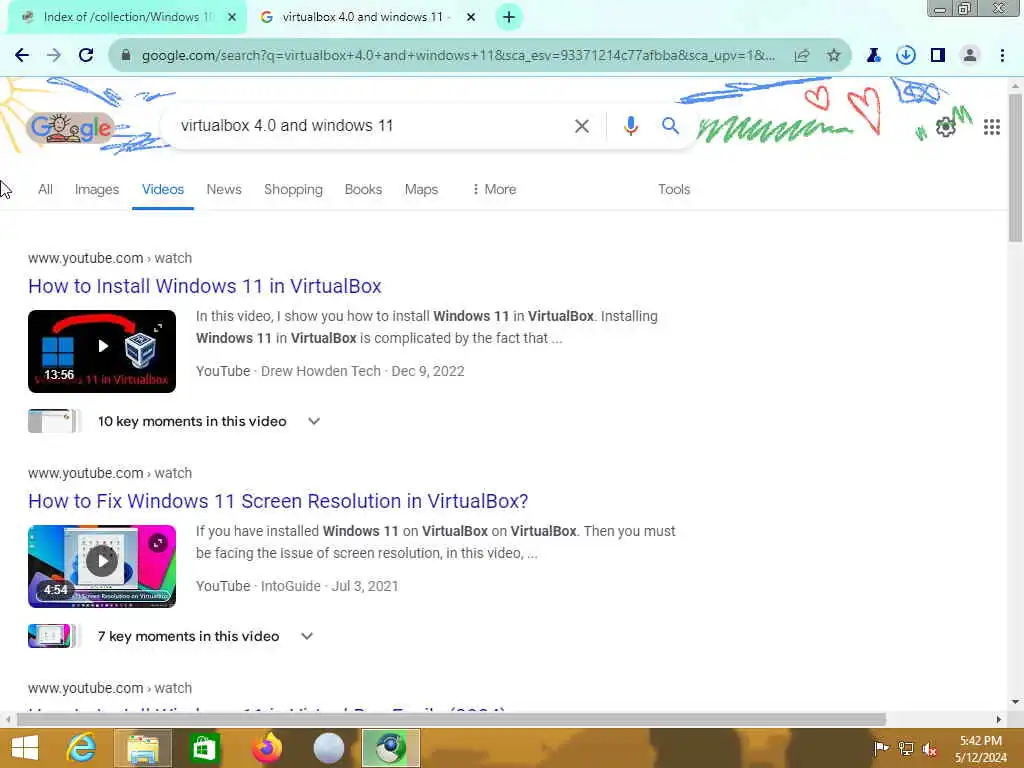
Task: Clear the search box with the X
Action: [x=582, y=126]
